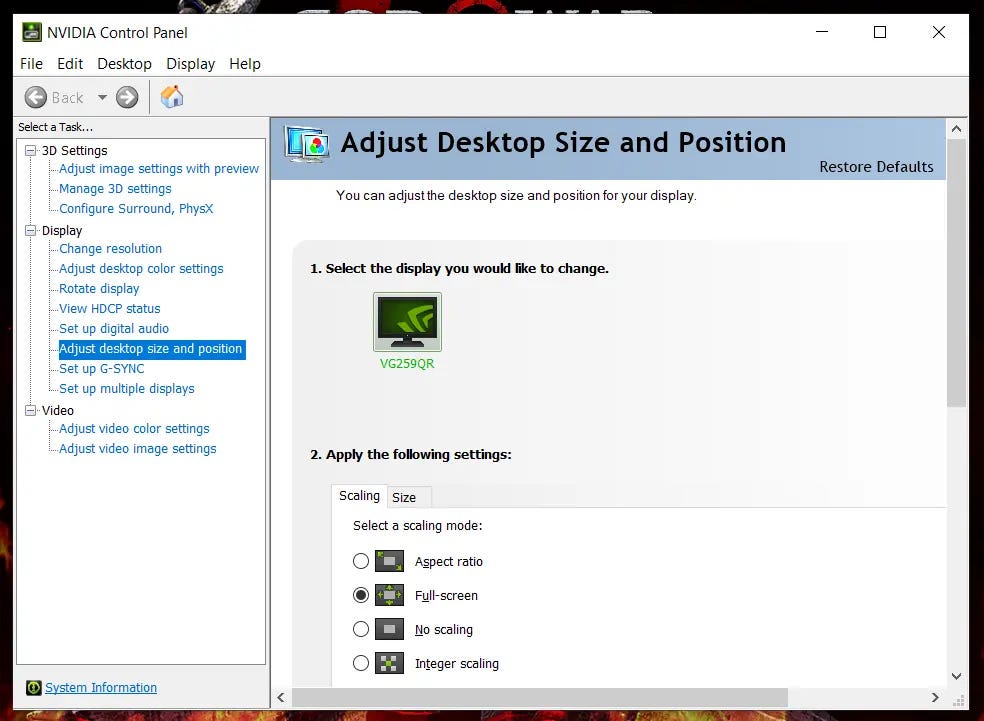Screen dimensions: 984x721
Task: Open Change resolution task
Action: coord(110,248)
